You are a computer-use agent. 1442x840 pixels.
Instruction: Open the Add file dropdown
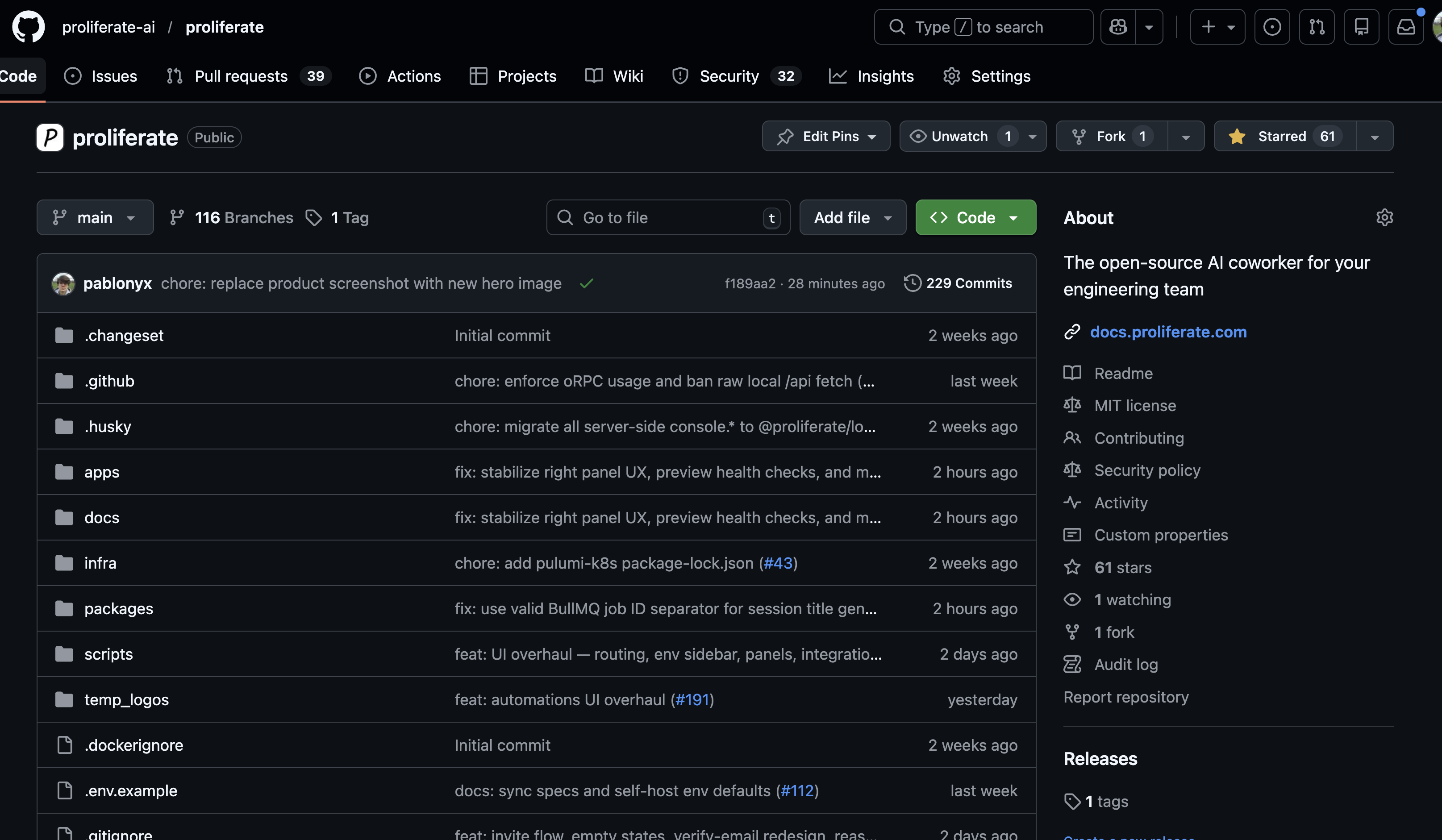coord(852,217)
